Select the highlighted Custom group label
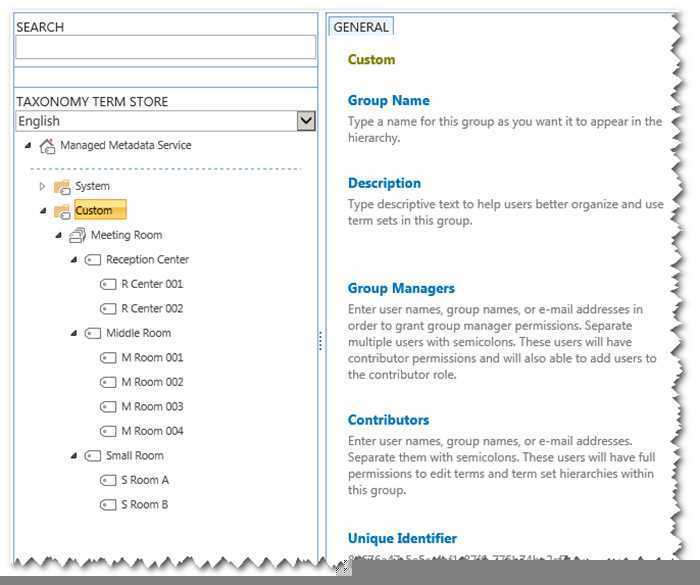This screenshot has width=700, height=585. [100, 210]
